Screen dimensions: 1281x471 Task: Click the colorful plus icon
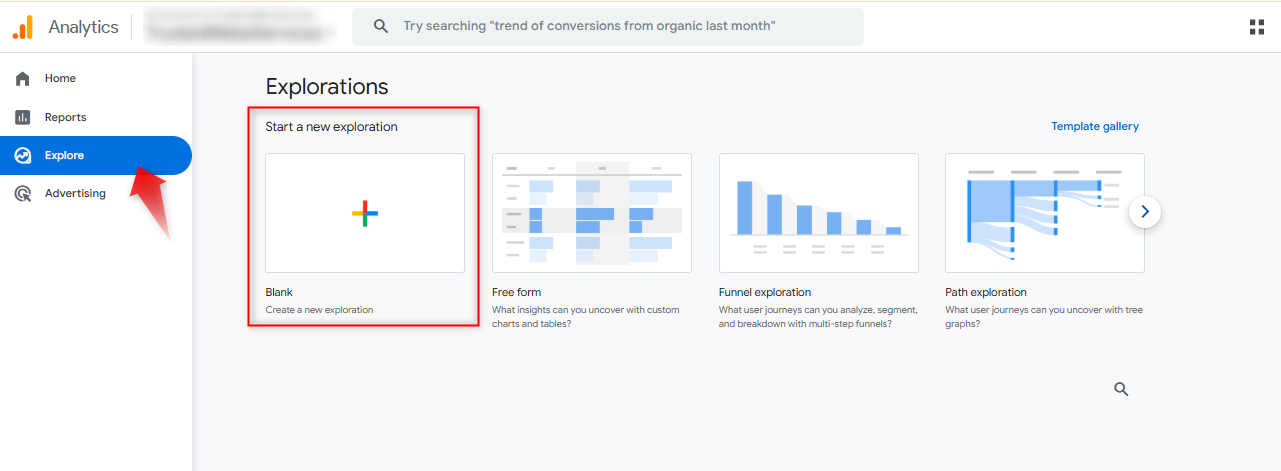pos(365,213)
